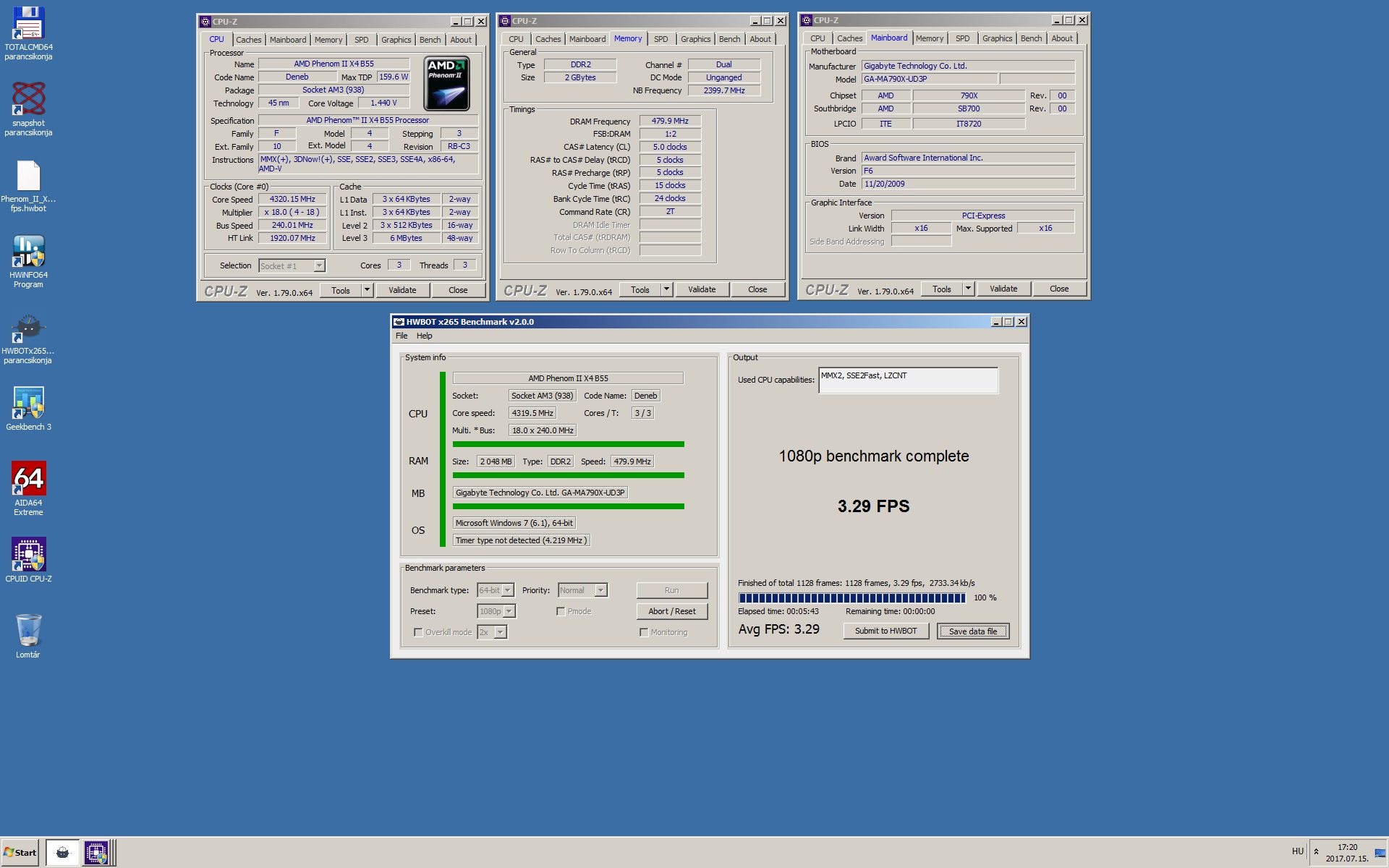Image resolution: width=1389 pixels, height=868 pixels.
Task: Click Used CPU capabilities text box
Action: coord(908,380)
